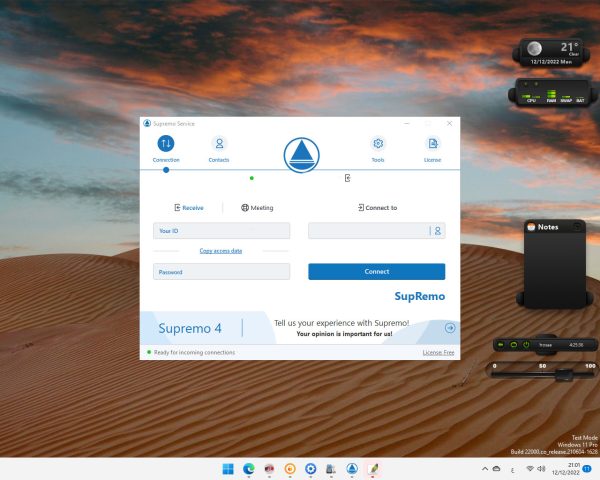
Task: Click the moon icon in weather widget
Action: [535, 49]
